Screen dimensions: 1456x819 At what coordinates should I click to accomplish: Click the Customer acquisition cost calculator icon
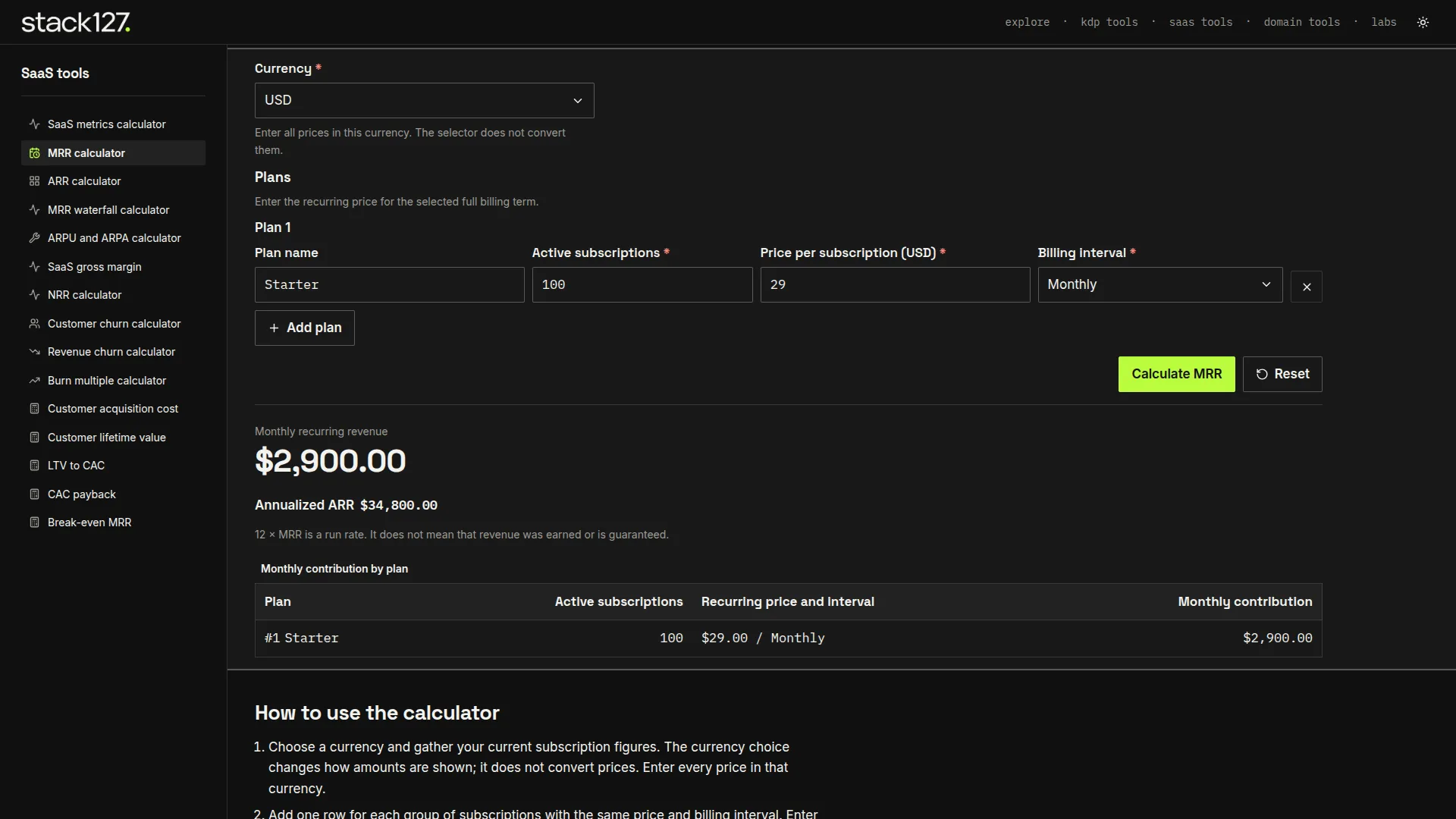[34, 409]
